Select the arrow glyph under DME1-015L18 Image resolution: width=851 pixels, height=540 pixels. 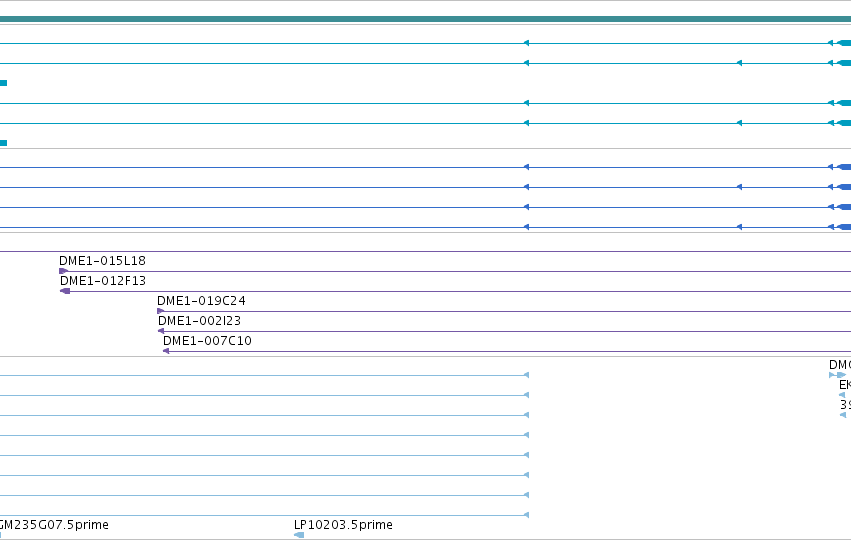pyautogui.click(x=64, y=271)
